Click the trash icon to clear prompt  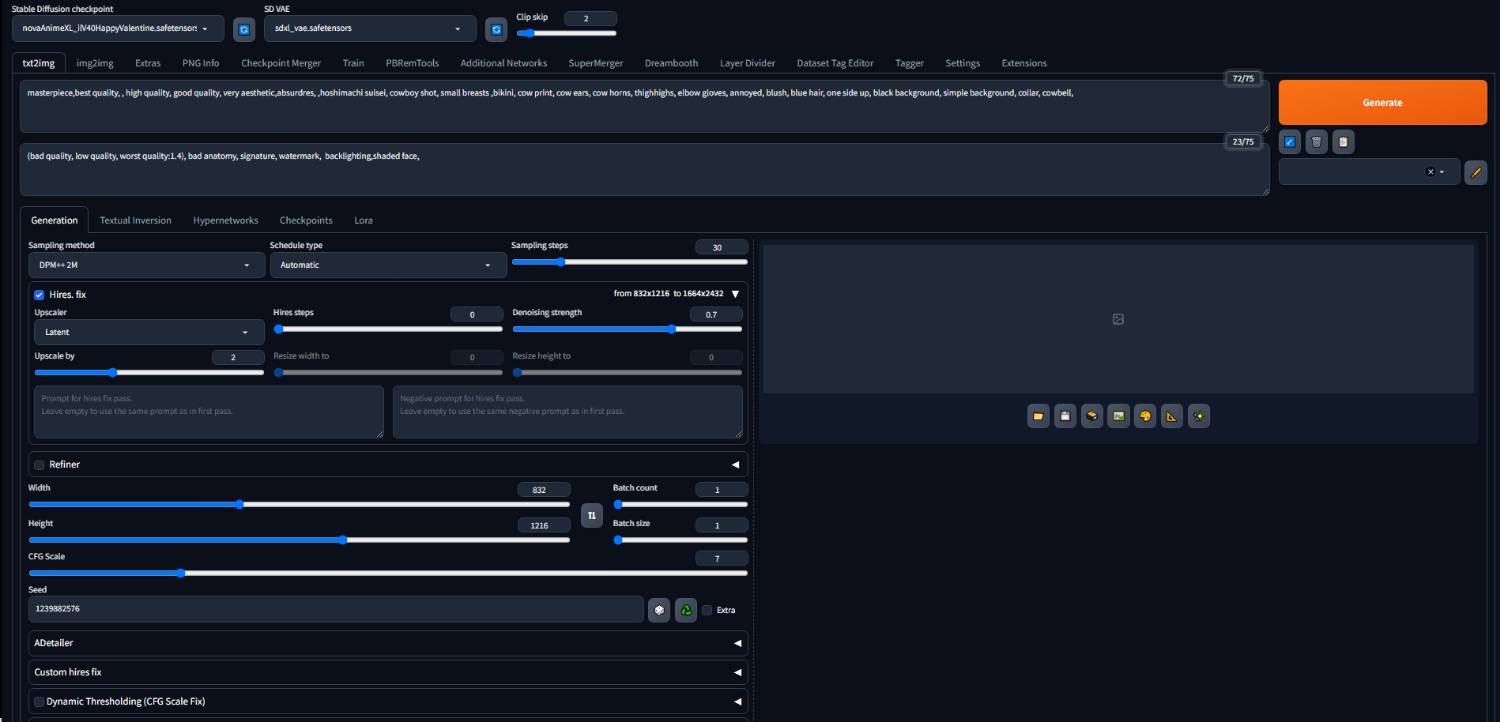[1316, 142]
